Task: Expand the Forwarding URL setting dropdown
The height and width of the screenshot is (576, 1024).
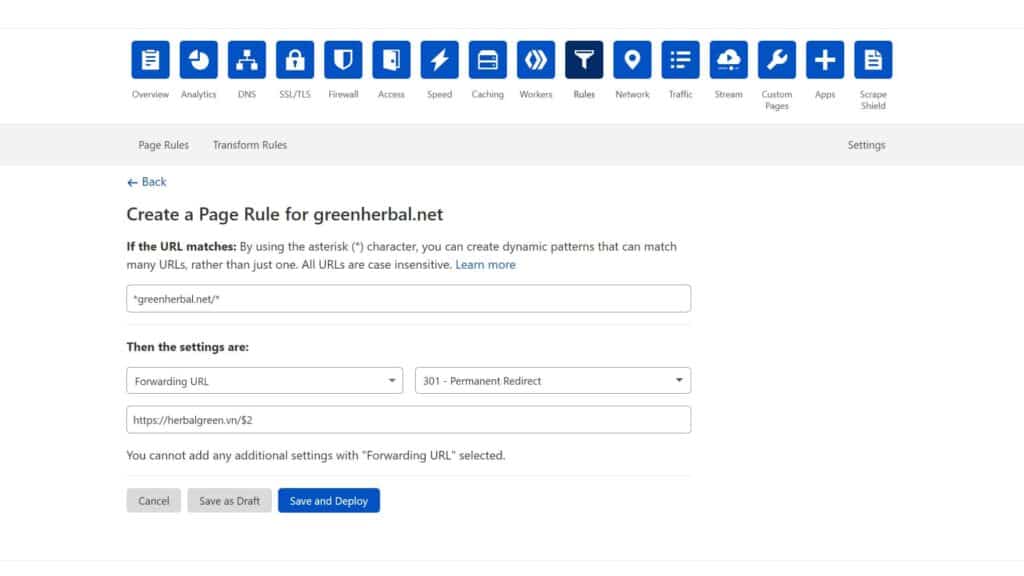Action: [264, 381]
